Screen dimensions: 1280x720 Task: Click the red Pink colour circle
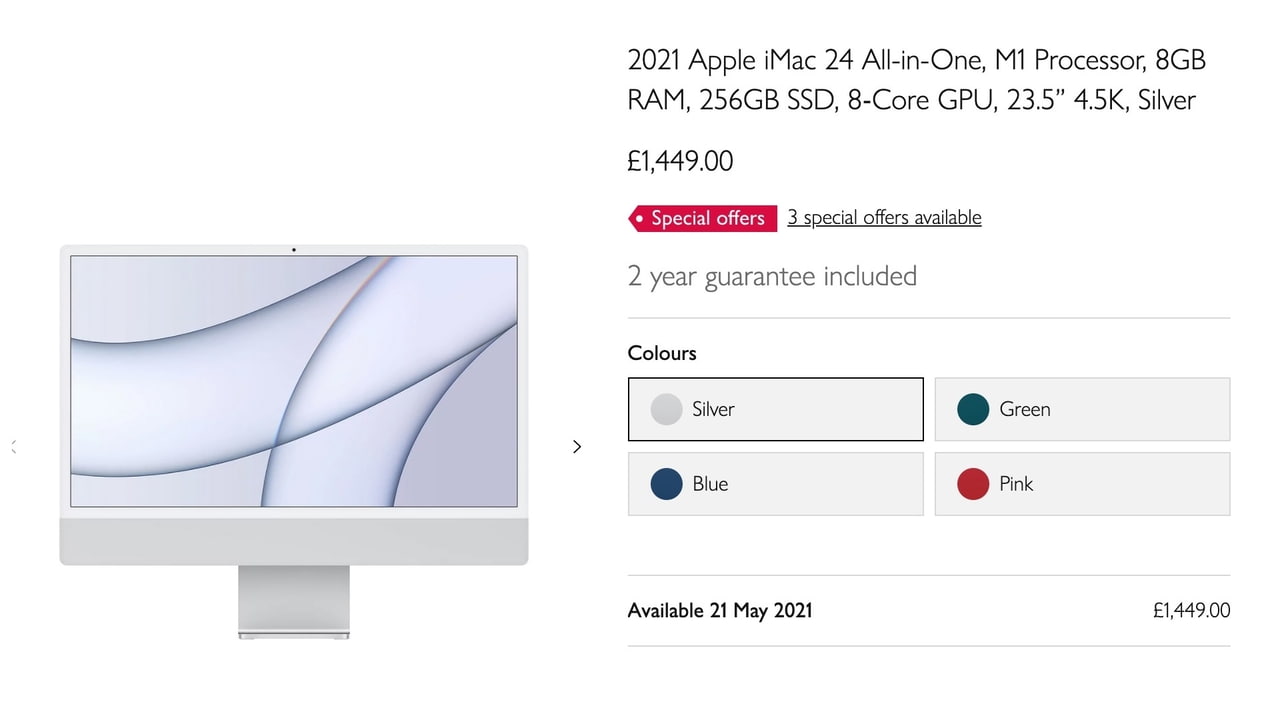click(973, 484)
